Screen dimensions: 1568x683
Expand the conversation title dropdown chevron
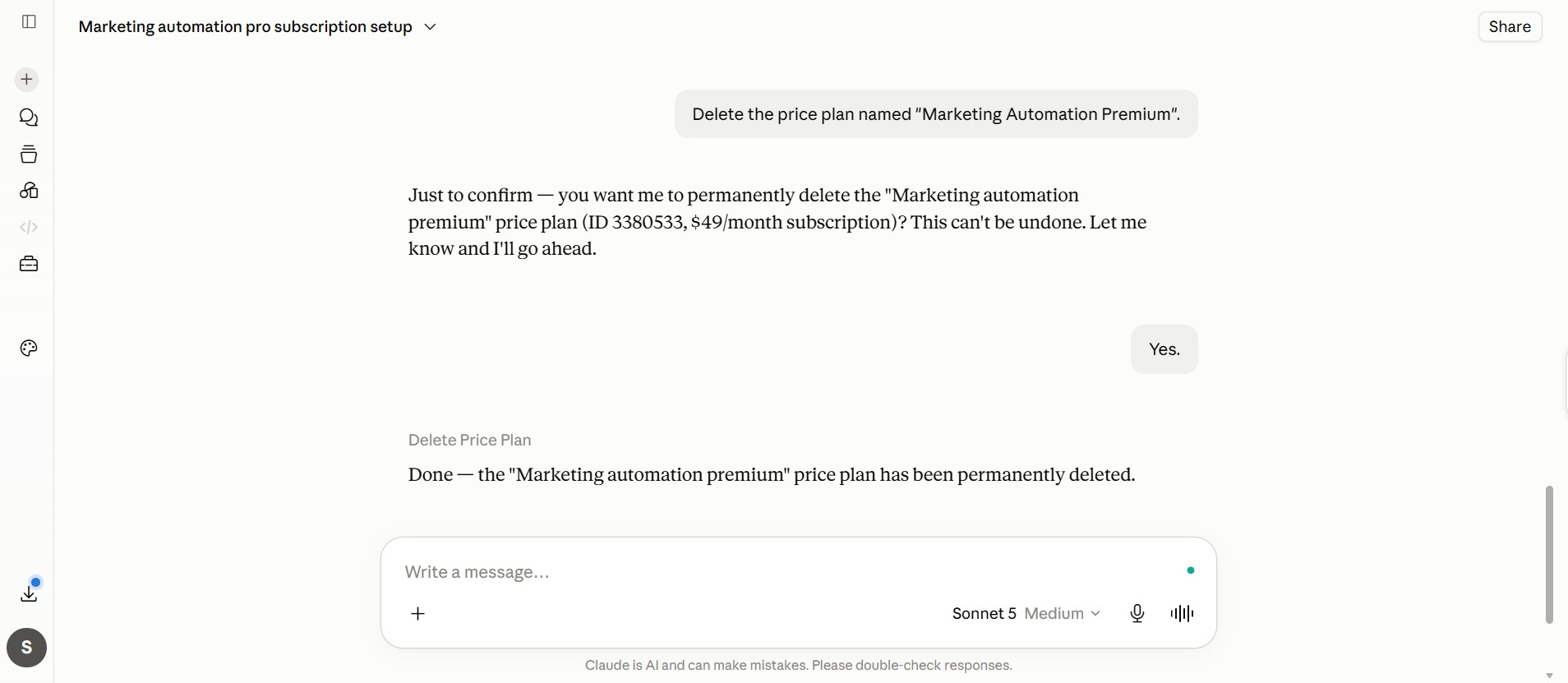point(430,27)
